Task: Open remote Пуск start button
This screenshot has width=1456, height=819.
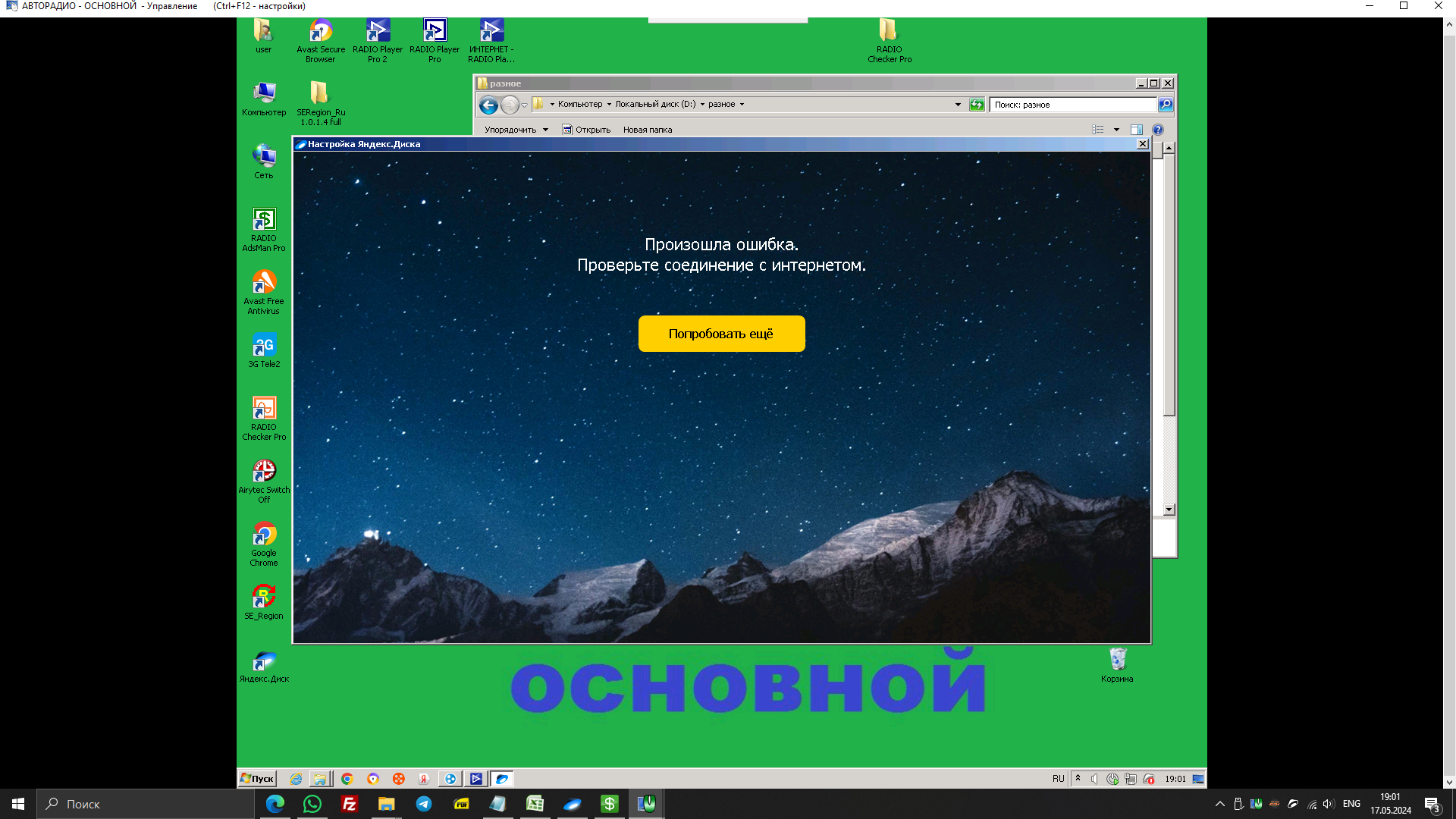Action: (x=257, y=779)
